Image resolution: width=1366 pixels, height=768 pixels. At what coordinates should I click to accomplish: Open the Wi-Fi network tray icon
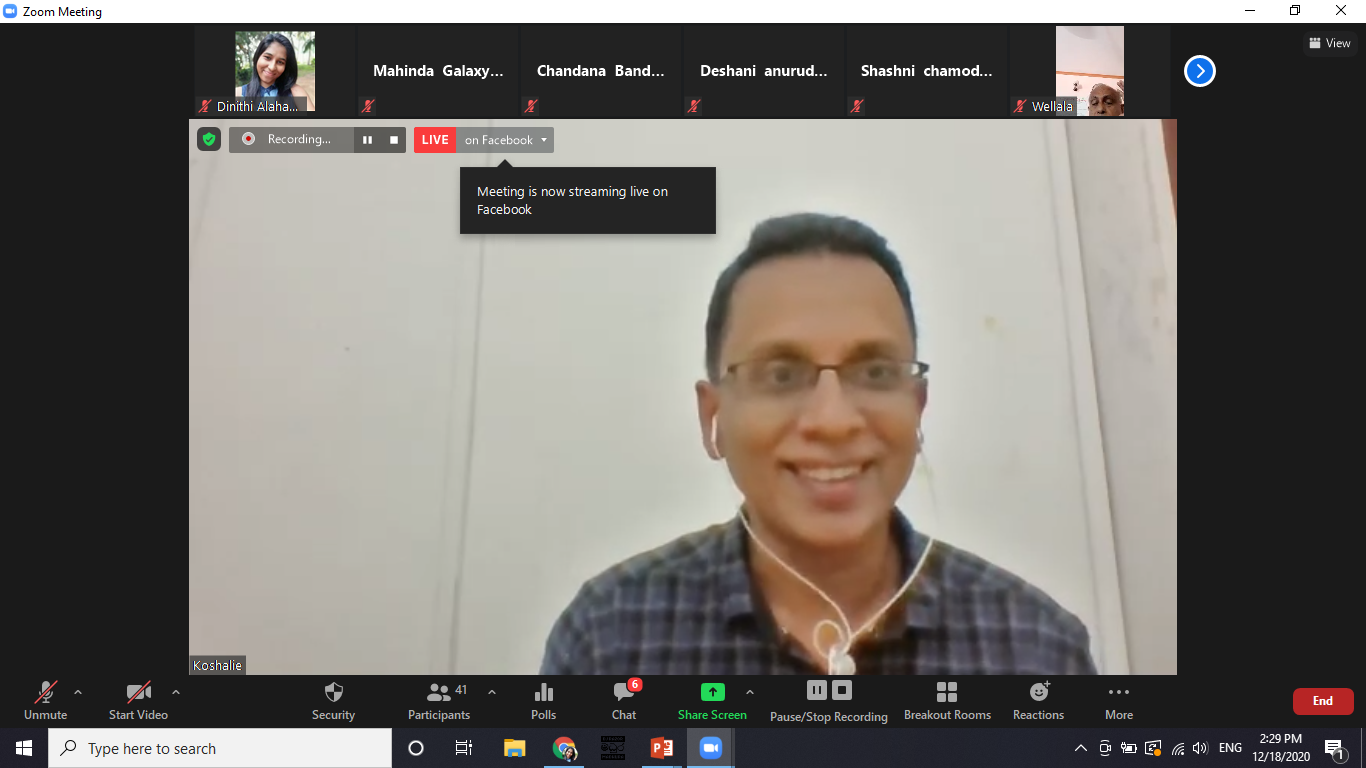pyautogui.click(x=1178, y=748)
